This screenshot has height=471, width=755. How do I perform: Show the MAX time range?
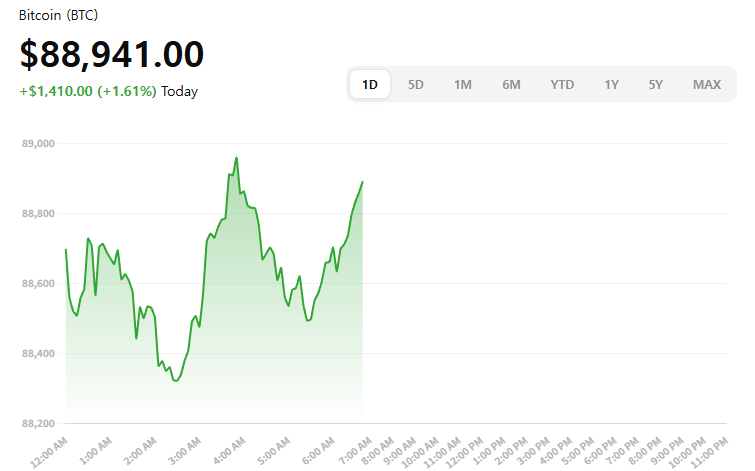pos(707,85)
